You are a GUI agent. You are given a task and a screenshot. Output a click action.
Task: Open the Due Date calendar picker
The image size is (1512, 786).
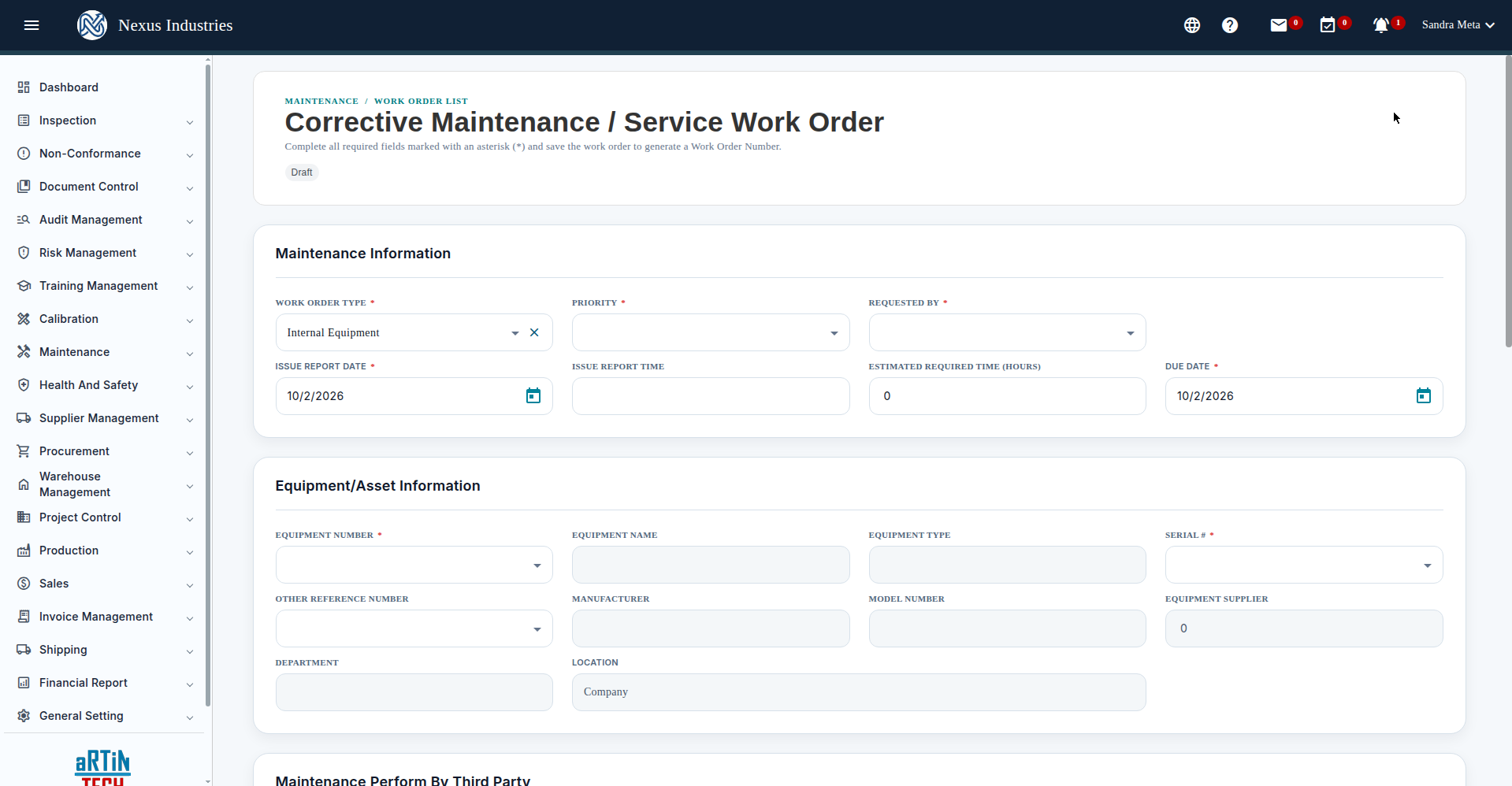point(1424,396)
